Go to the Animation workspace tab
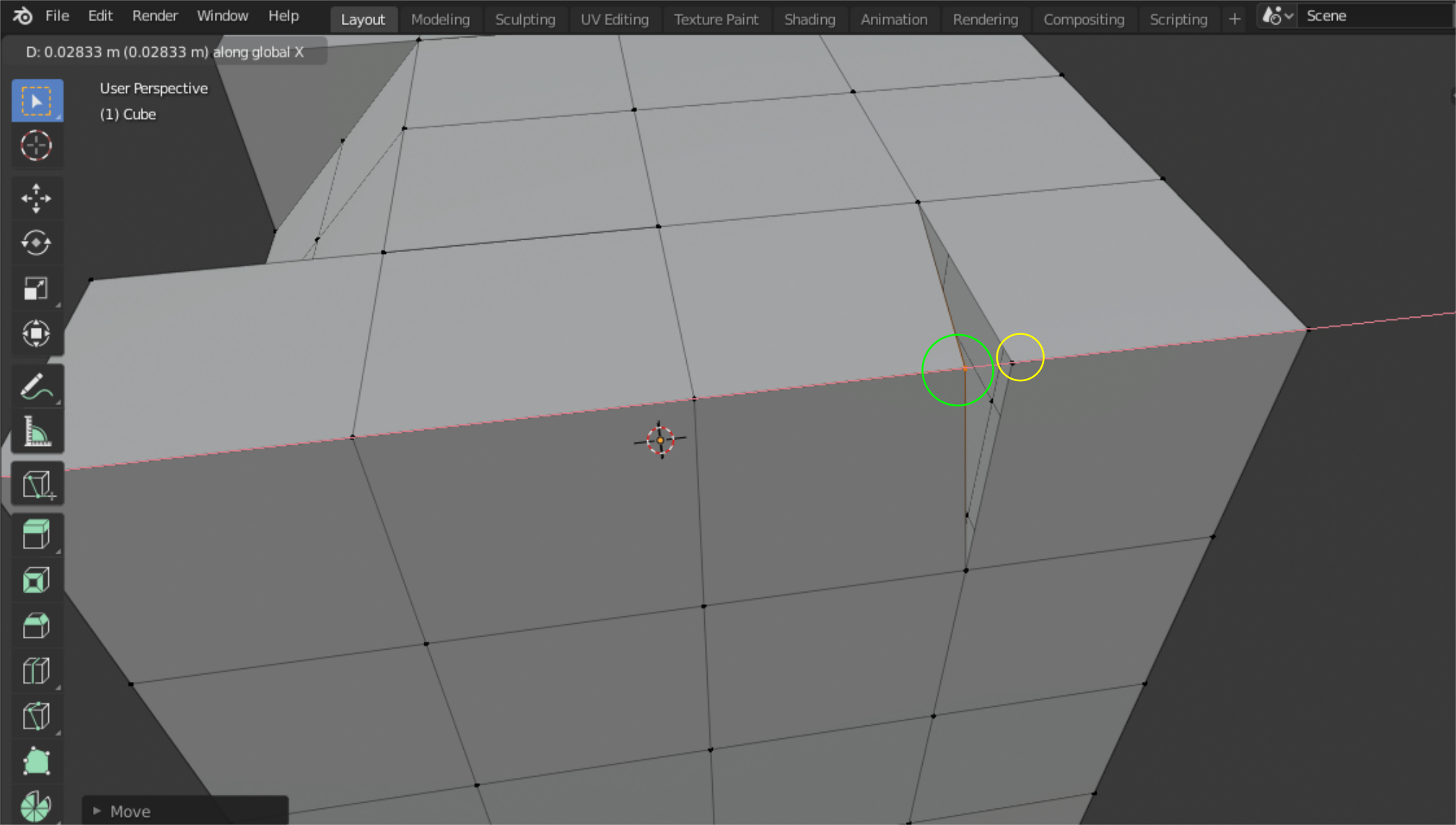The height and width of the screenshot is (825, 1456). pyautogui.click(x=894, y=19)
